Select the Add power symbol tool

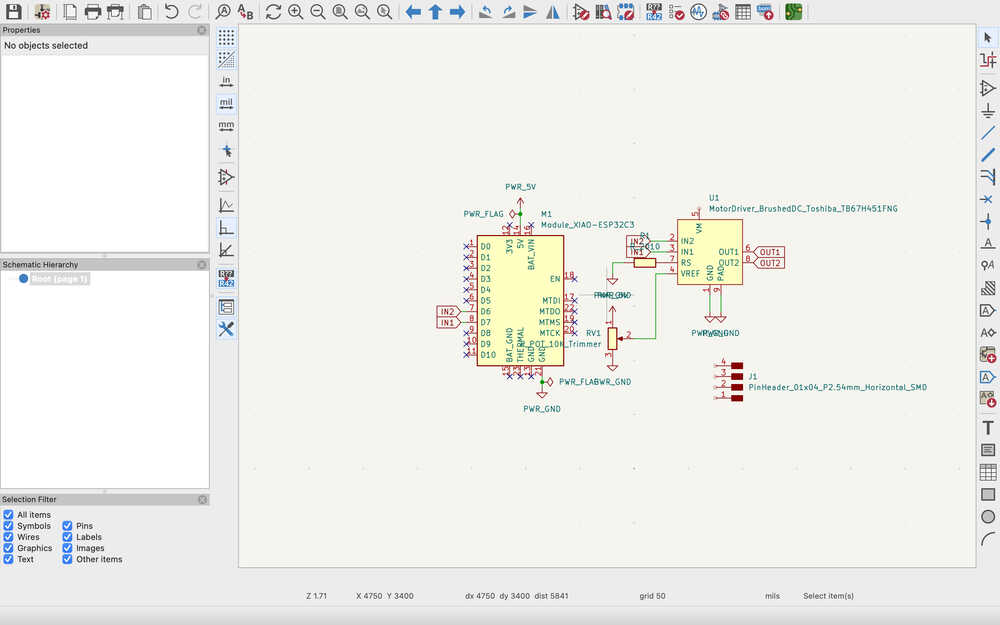coord(988,110)
